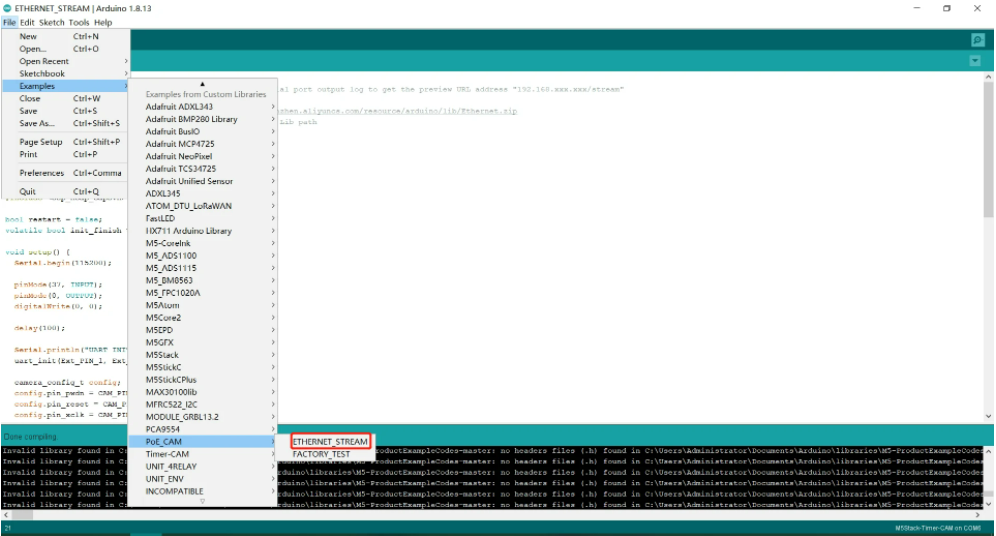Expand M5_ADS1115 examples

pos(203,268)
